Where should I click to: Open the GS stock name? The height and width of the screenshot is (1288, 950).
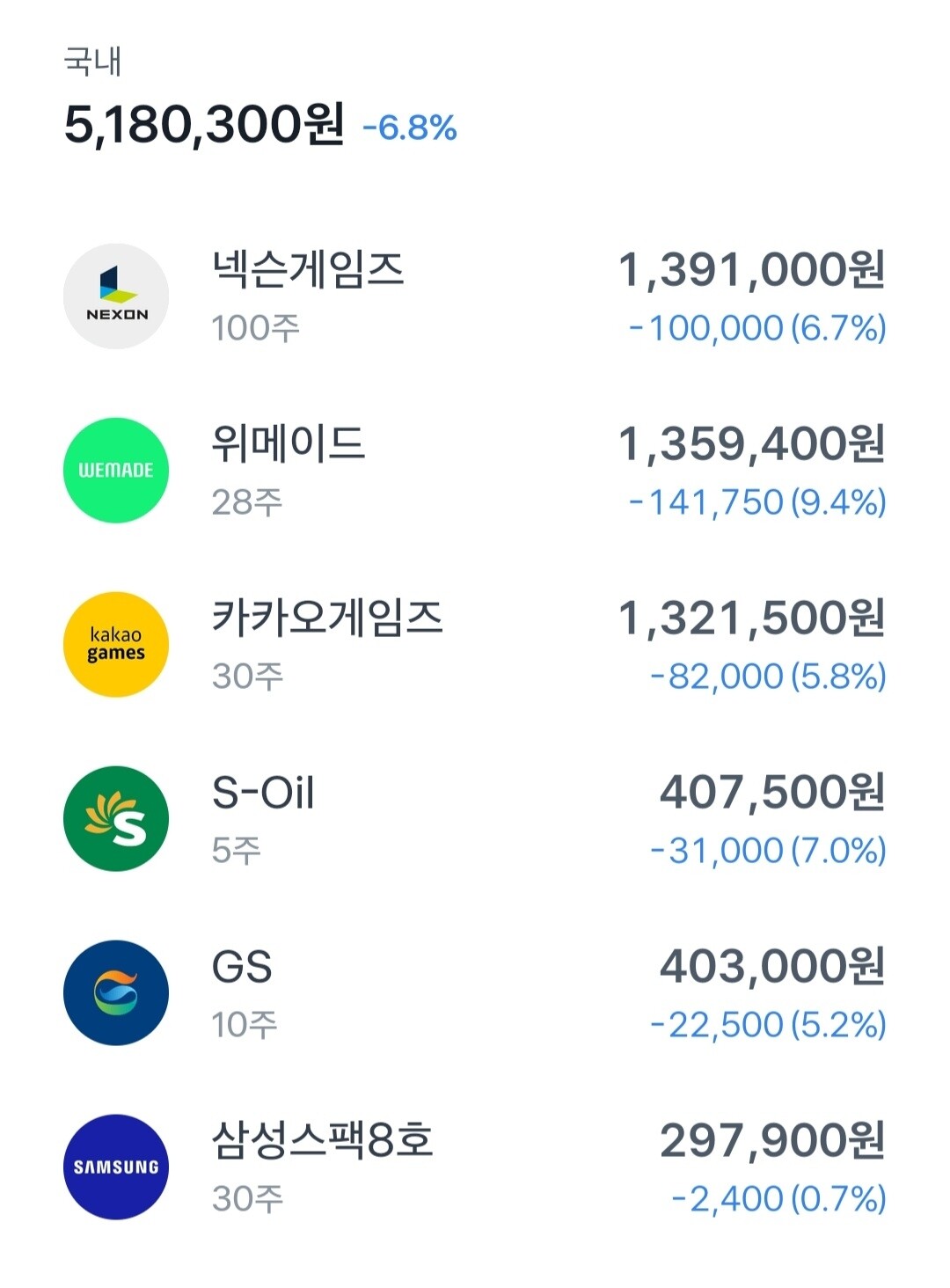coord(242,967)
